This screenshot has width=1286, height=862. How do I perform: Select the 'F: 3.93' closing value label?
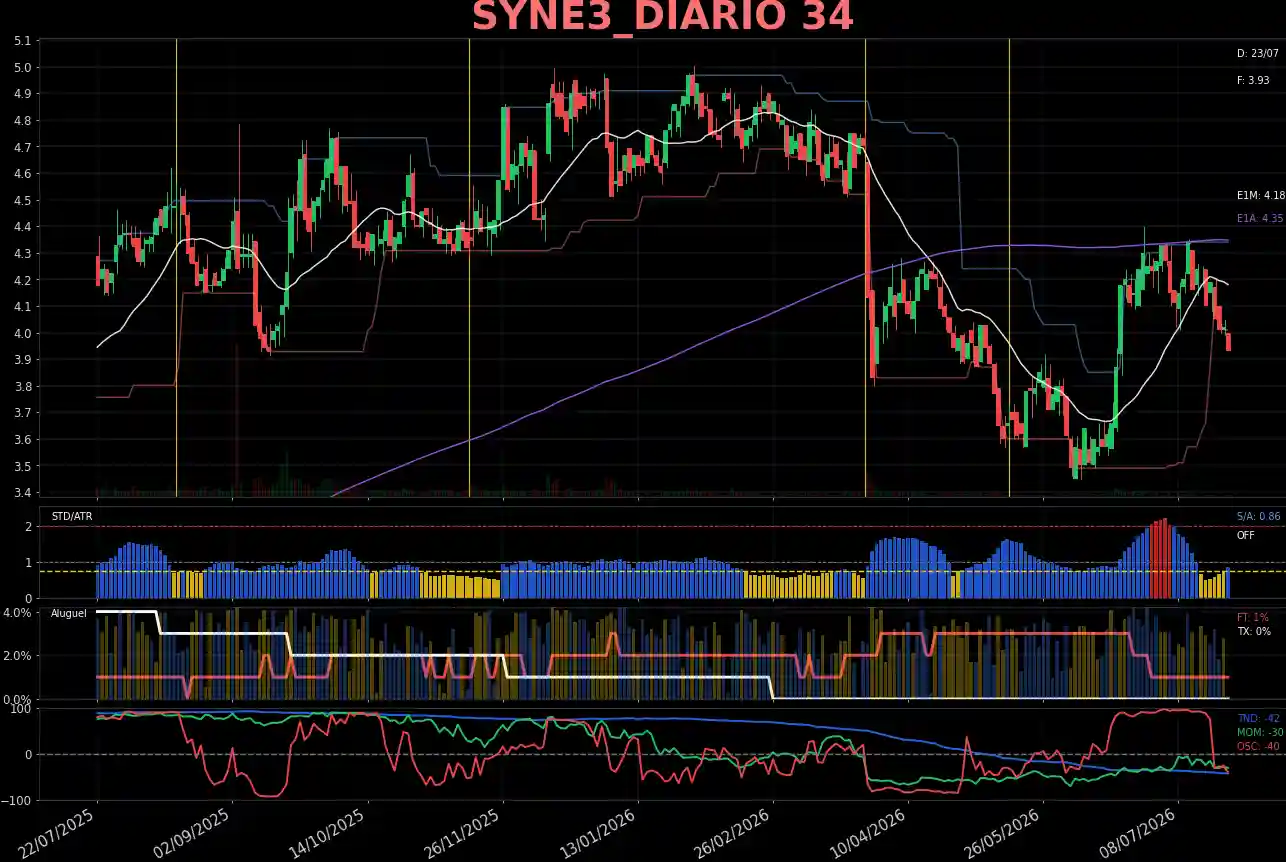[x=1253, y=80]
